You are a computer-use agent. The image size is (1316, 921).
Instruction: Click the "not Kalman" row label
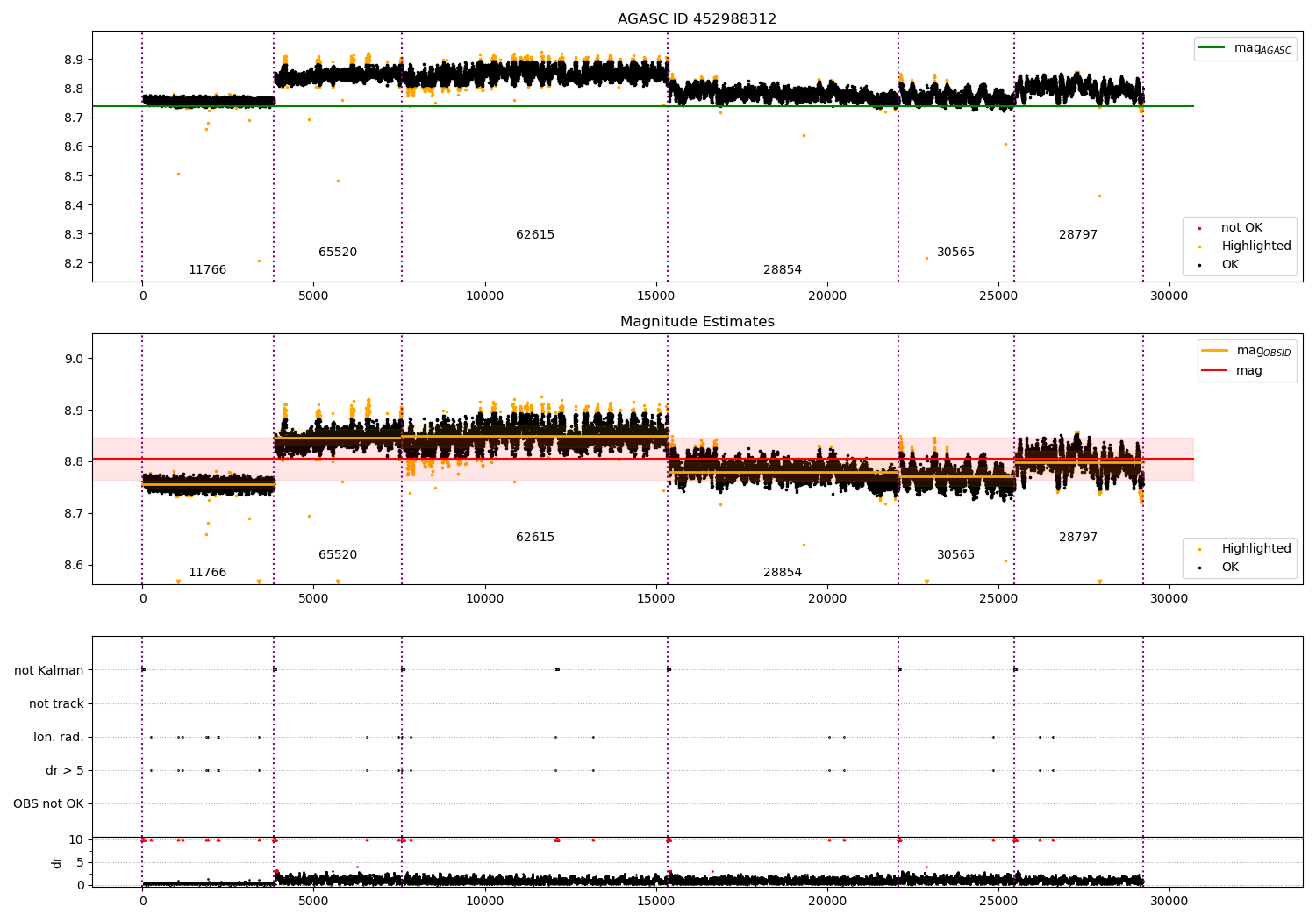[49, 670]
